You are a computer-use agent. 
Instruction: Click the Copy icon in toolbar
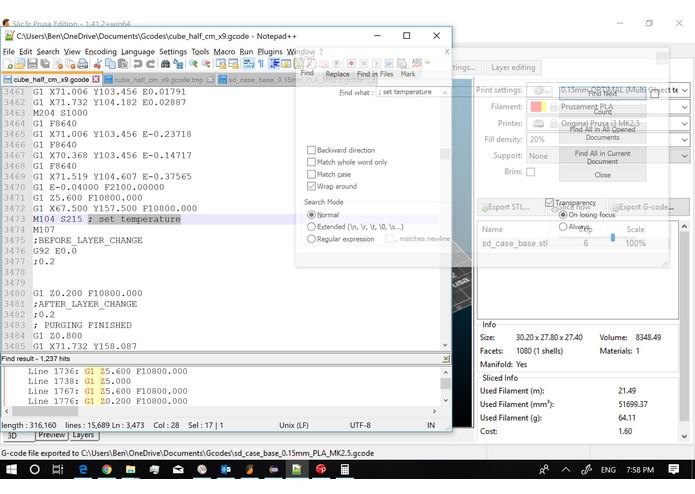click(x=110, y=63)
